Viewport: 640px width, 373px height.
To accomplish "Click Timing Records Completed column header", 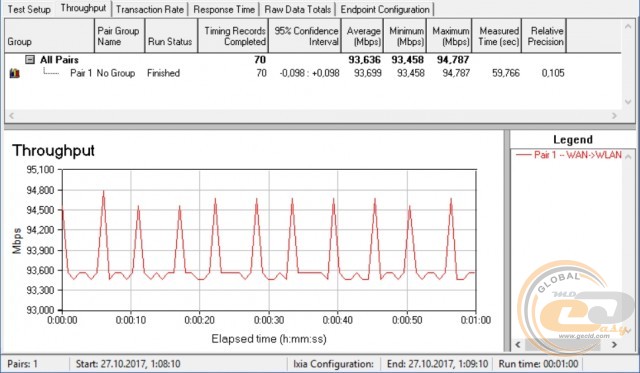I will pos(233,36).
